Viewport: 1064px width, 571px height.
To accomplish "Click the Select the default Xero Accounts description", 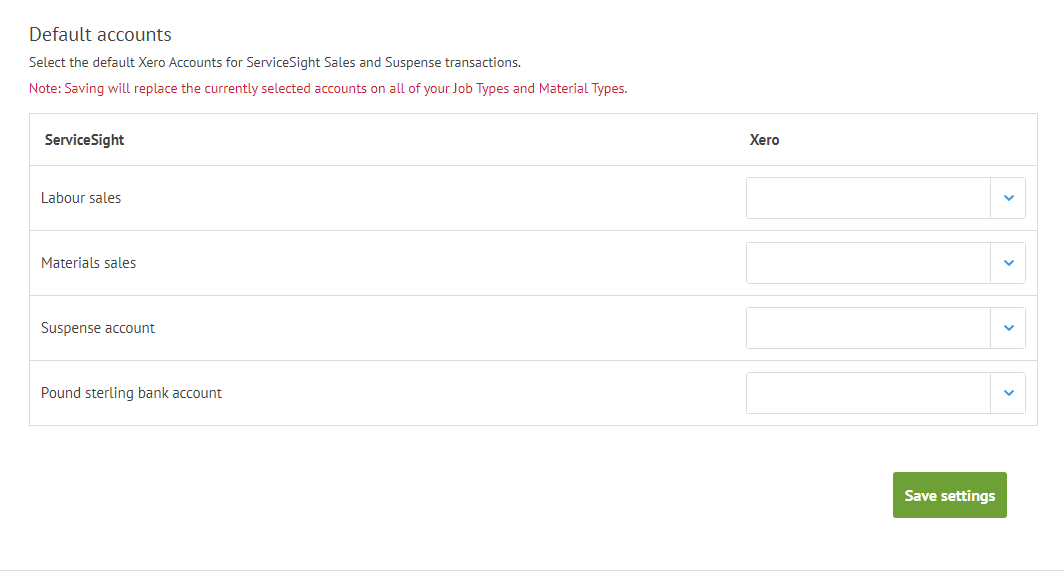I will (x=275, y=62).
